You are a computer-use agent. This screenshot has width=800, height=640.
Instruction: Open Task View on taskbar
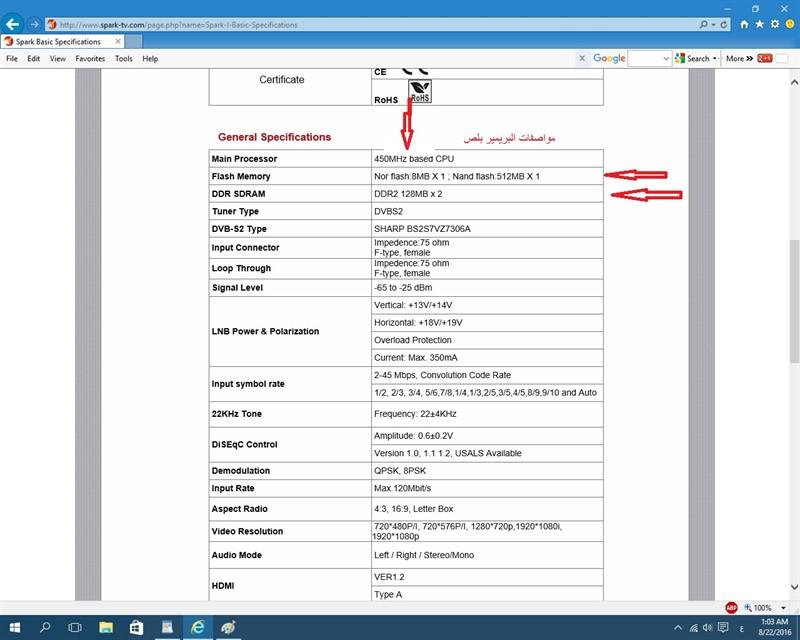[75, 627]
